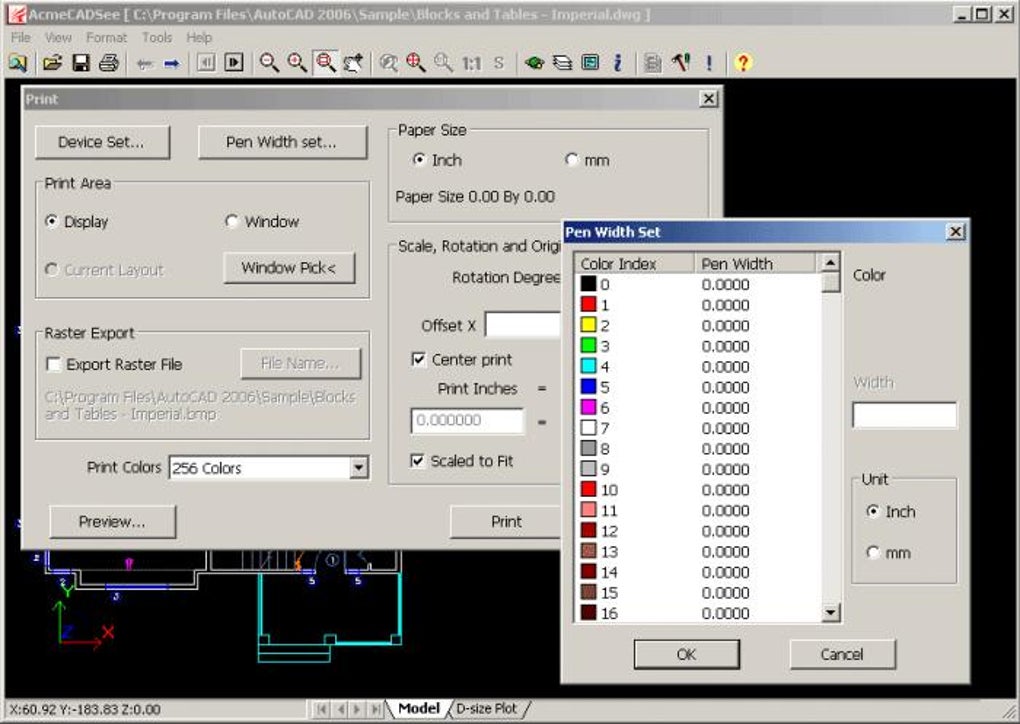Toggle Scaled to Fit checkbox
1020x724 pixels.
(x=418, y=461)
